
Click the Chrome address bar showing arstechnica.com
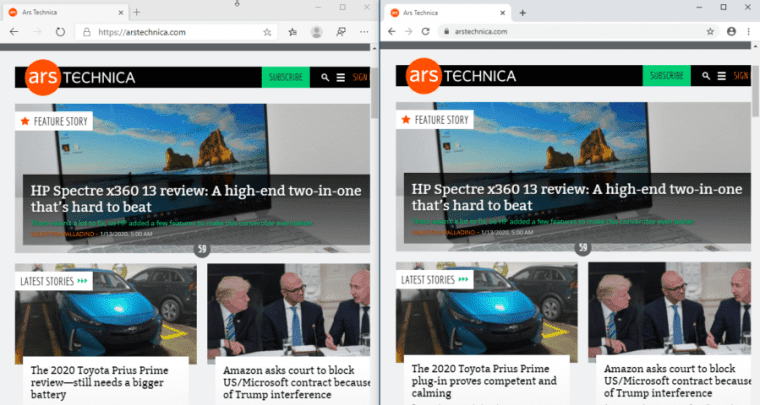[x=577, y=31]
